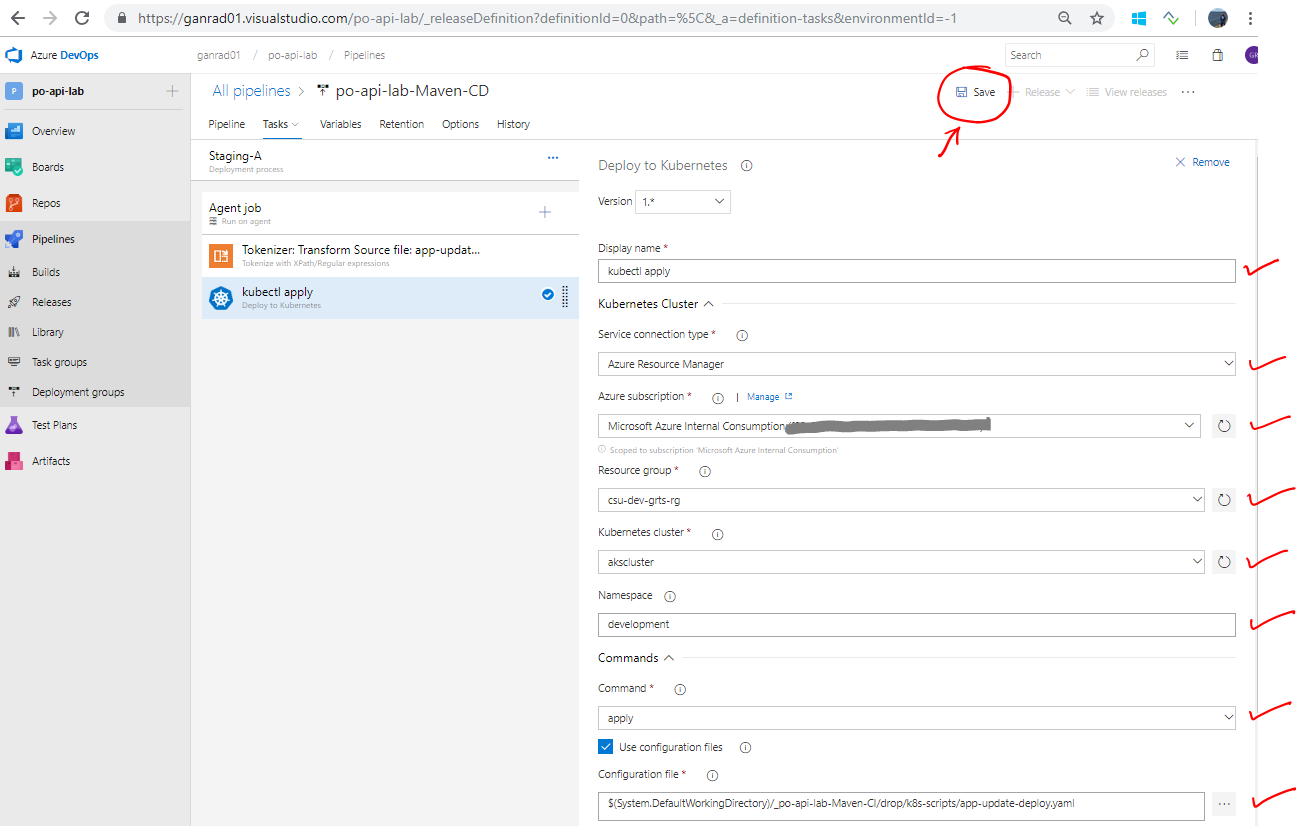Click the browser address bar URL

click(550, 18)
